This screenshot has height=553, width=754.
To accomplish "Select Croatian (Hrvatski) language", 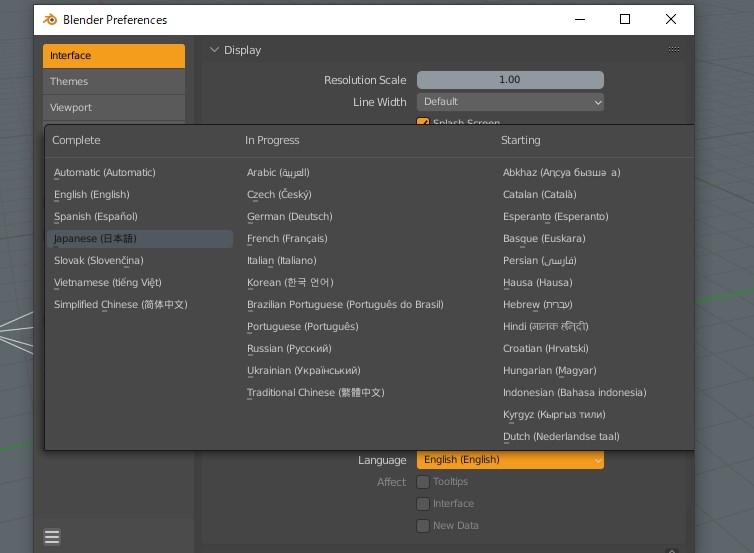I will pos(546,349).
